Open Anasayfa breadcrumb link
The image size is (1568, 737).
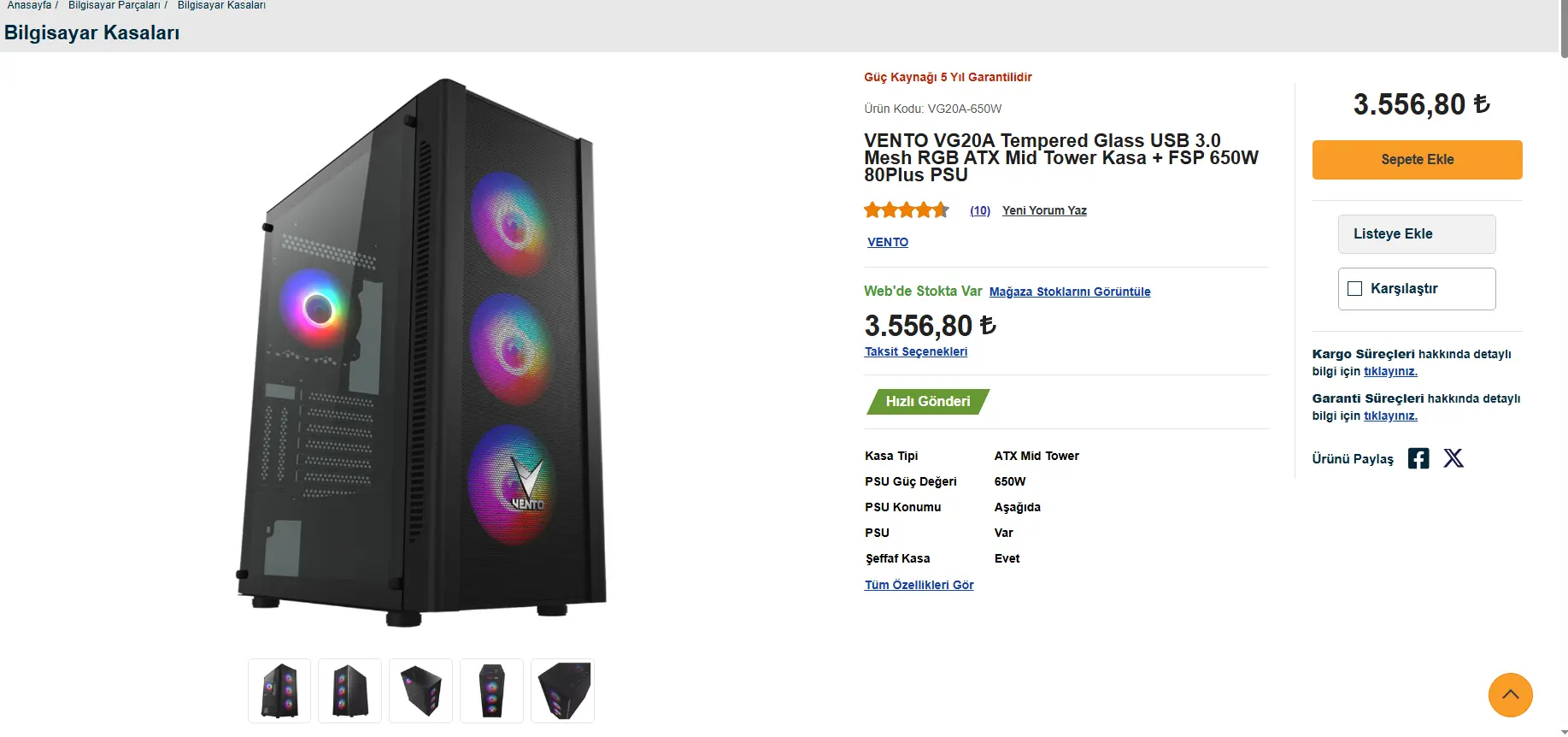[x=29, y=5]
